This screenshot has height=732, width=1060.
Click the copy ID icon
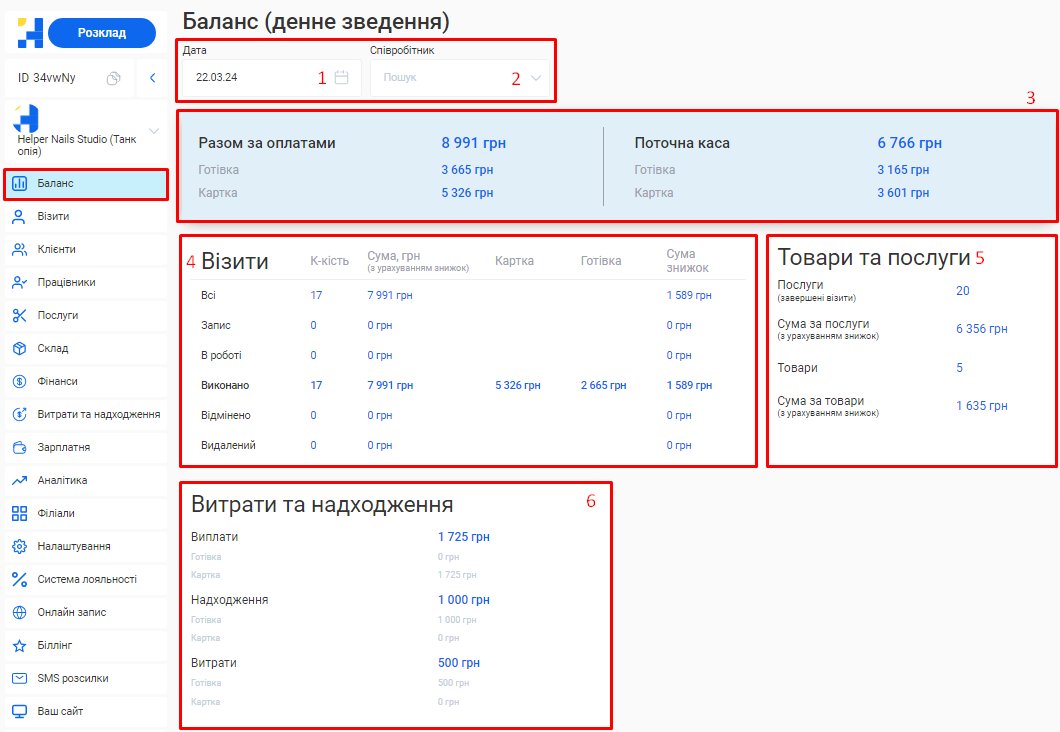[113, 78]
